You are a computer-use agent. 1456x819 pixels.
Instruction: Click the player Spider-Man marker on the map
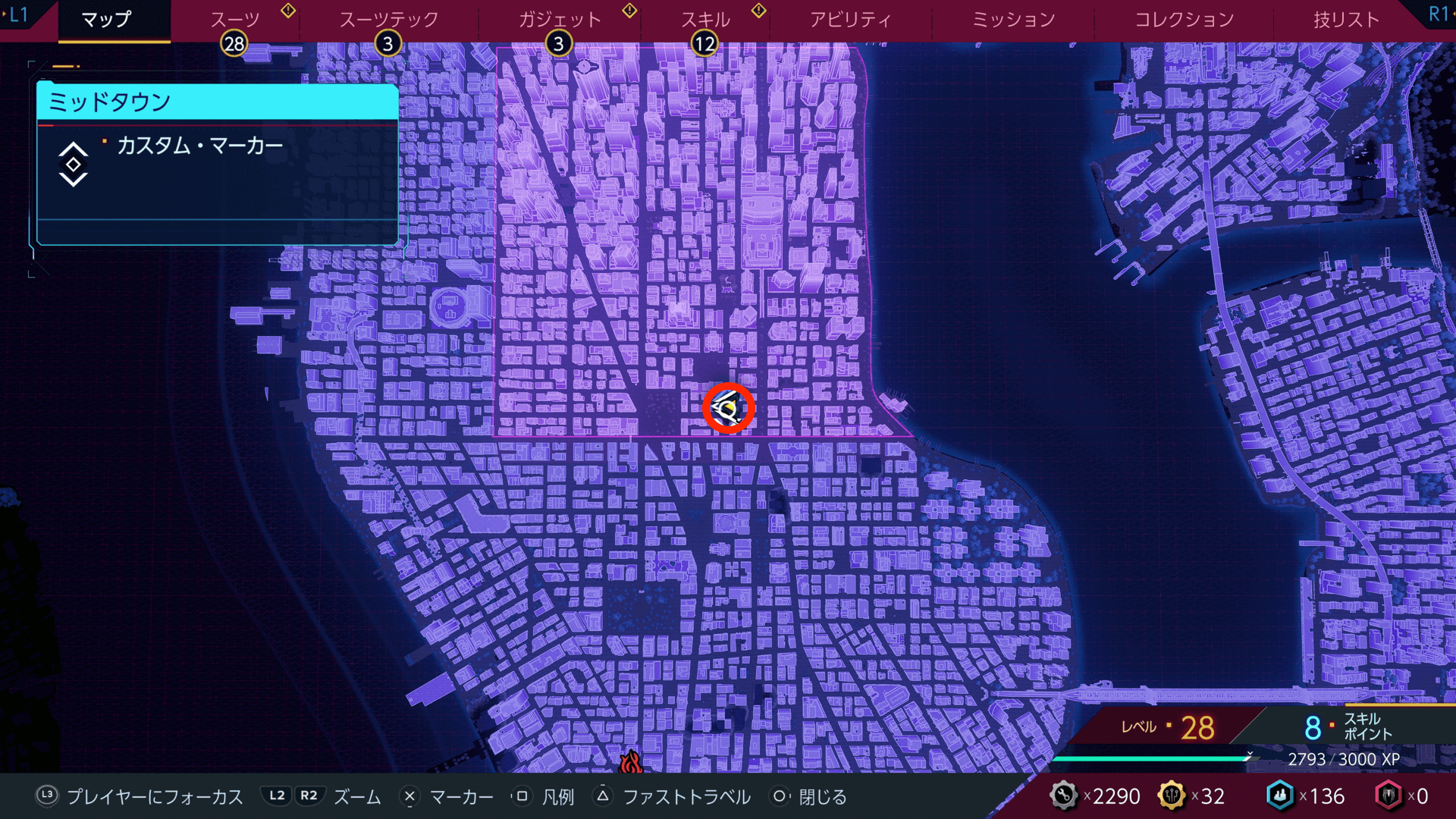(x=728, y=409)
